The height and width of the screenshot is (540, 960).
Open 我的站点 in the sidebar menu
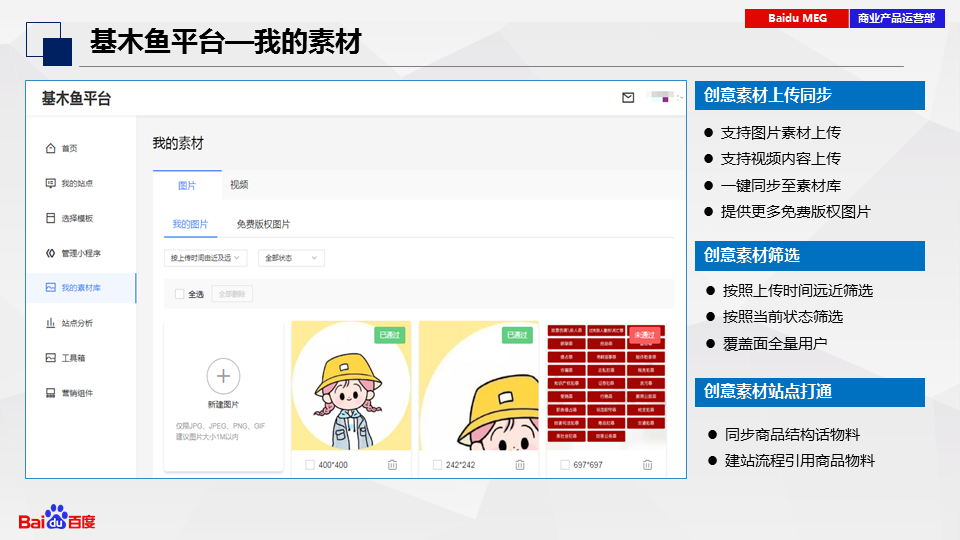click(x=77, y=183)
